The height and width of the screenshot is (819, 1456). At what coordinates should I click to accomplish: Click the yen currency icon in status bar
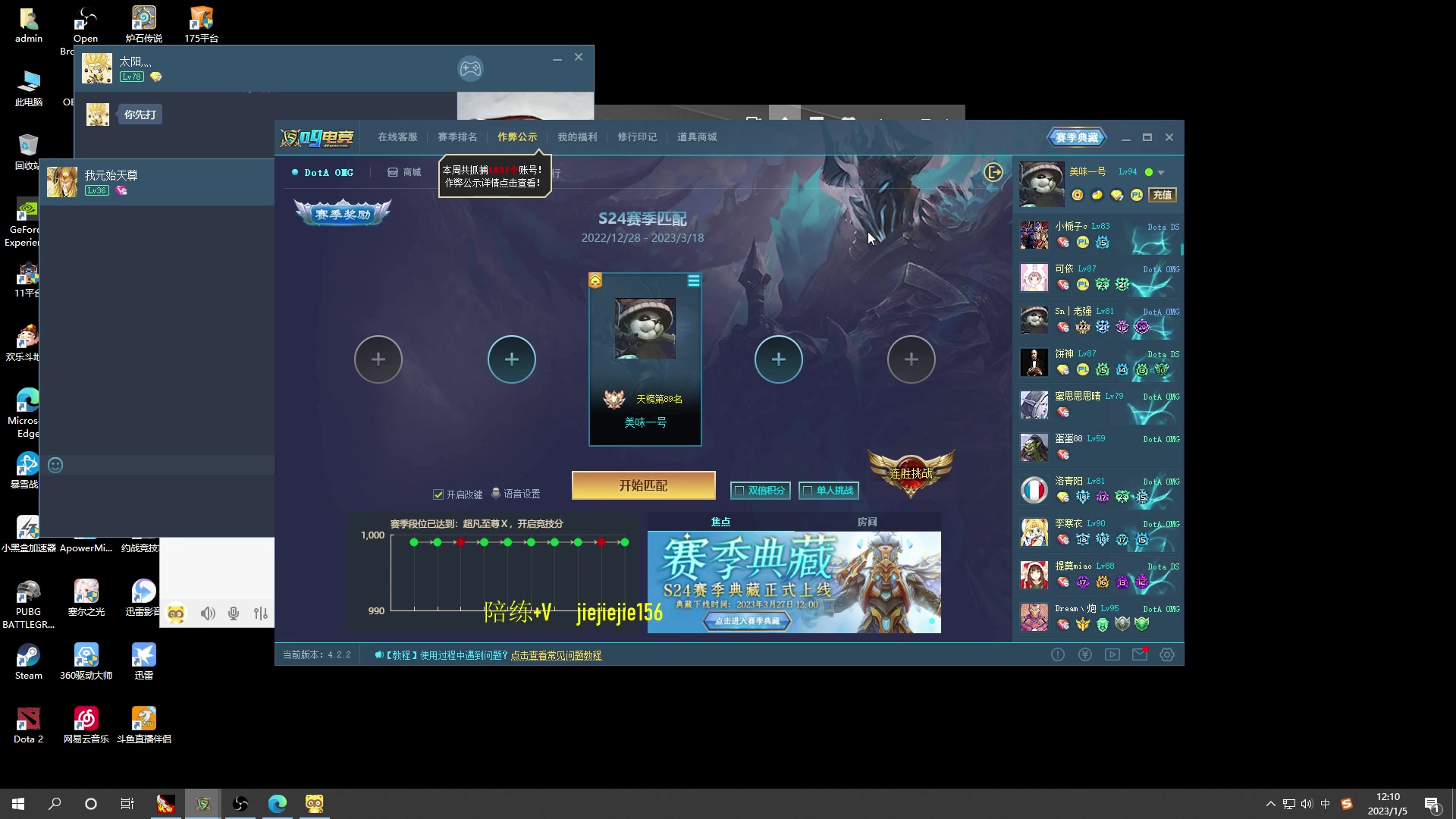point(1085,654)
